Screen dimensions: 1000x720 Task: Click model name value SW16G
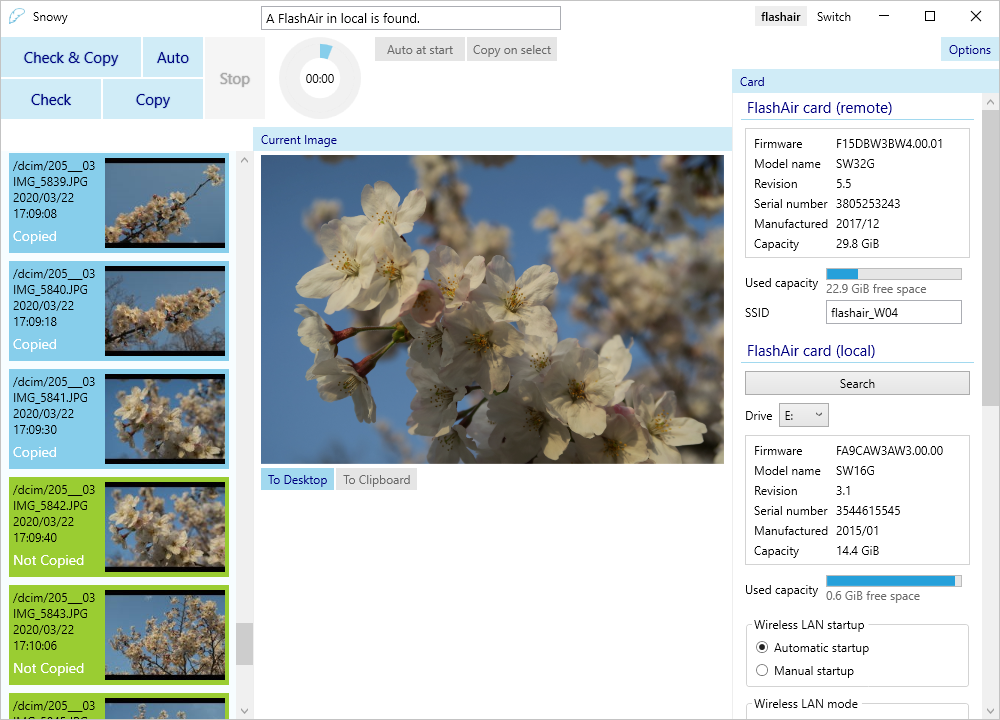(x=855, y=470)
